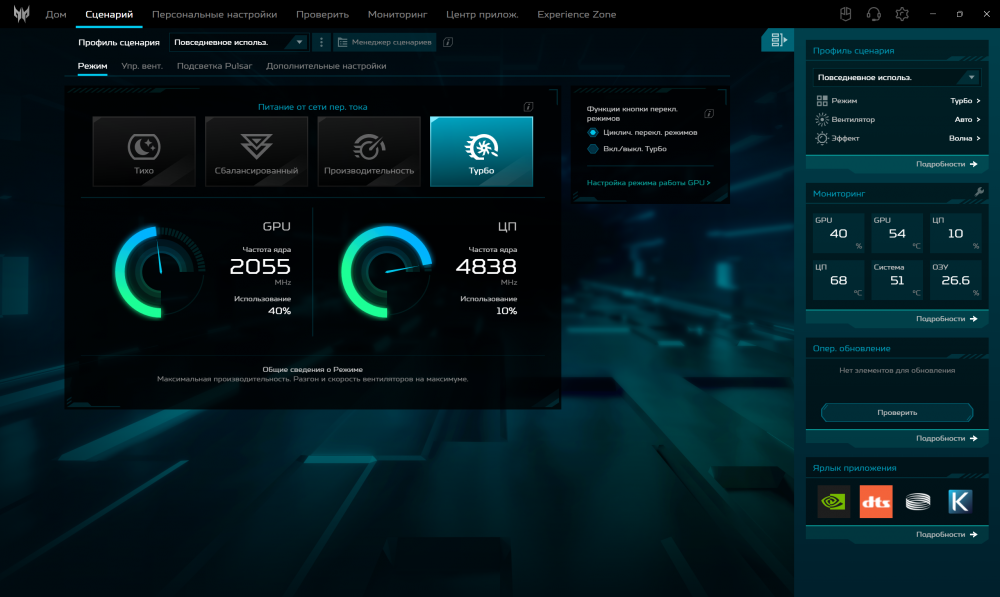This screenshot has height=597, width=1000.
Task: Select the Циклич. перекл. режимов radio option
Action: coord(593,132)
